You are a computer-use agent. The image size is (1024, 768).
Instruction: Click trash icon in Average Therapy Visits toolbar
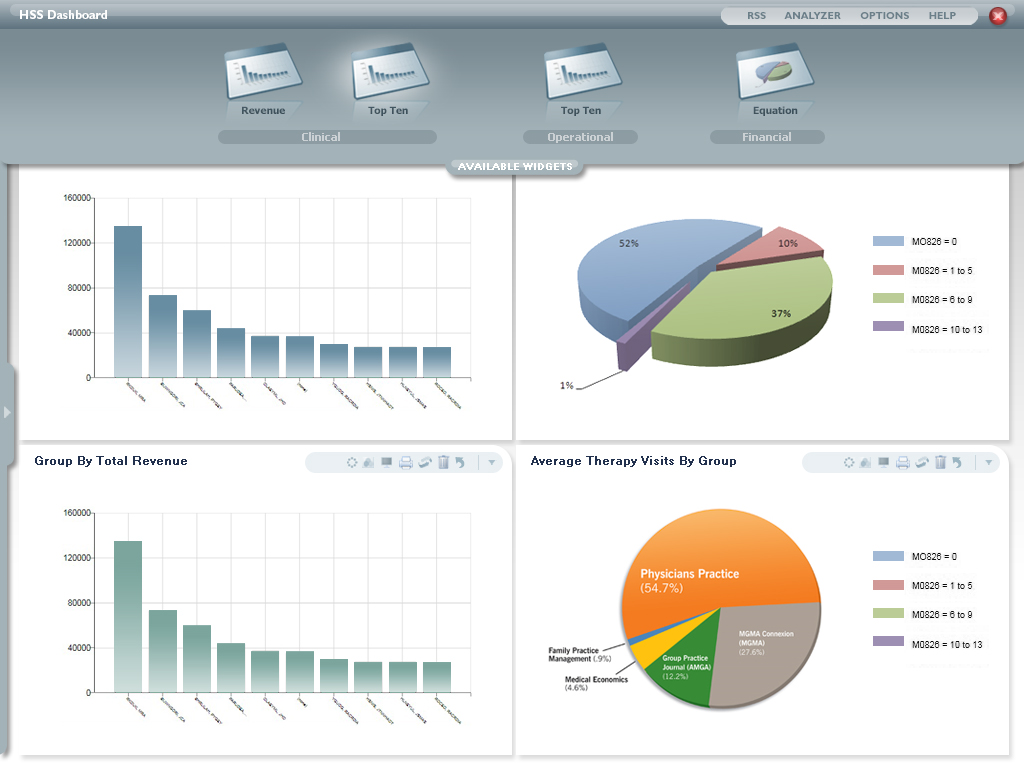pyautogui.click(x=940, y=462)
